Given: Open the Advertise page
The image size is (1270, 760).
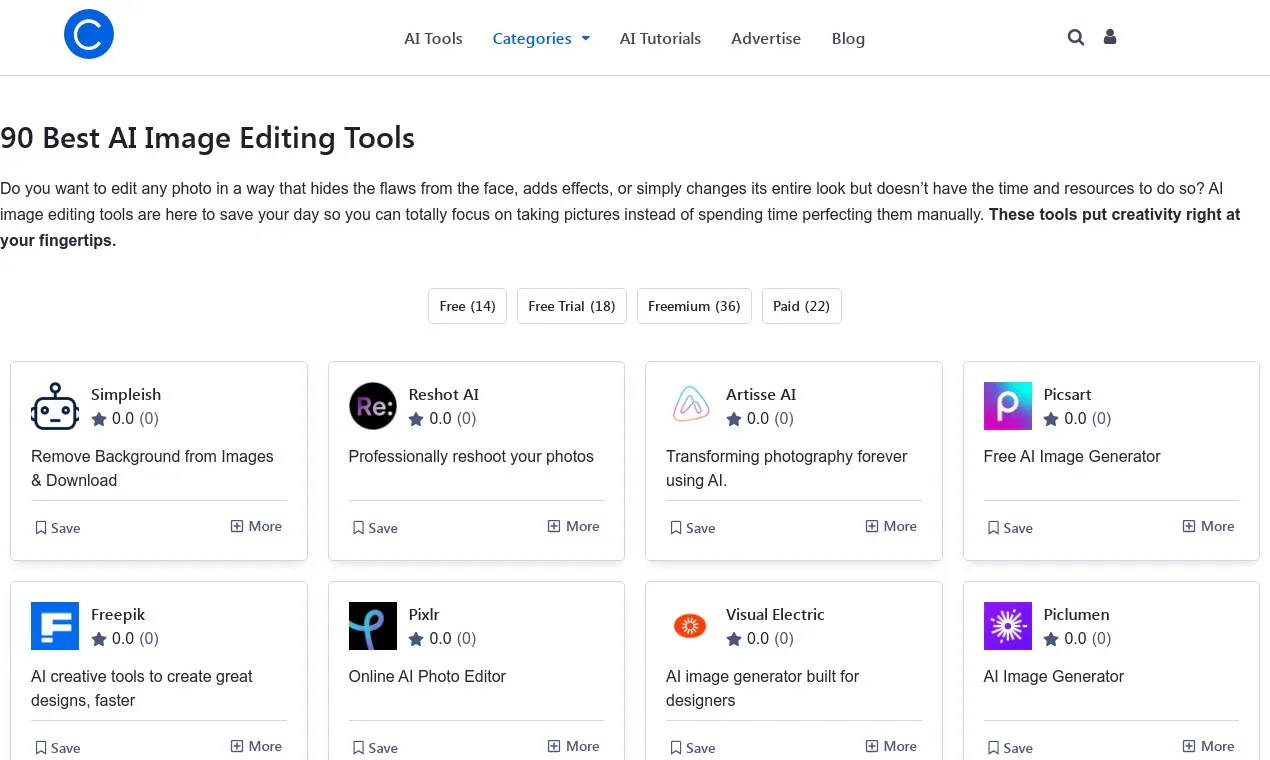Looking at the screenshot, I should pos(766,39).
